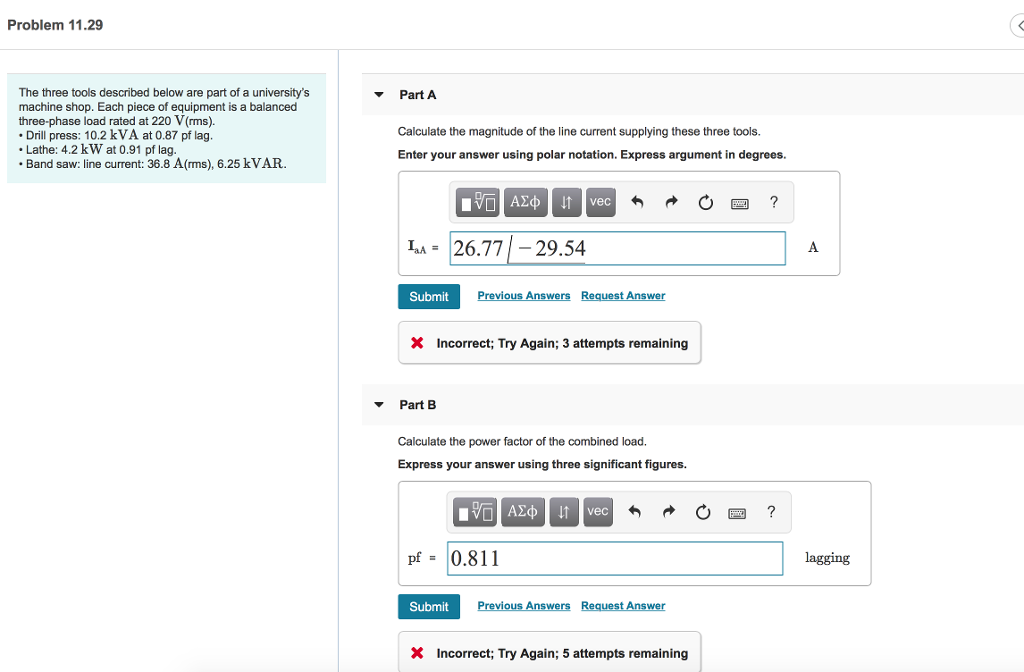The height and width of the screenshot is (672, 1024).
Task: Select the IaA answer input field
Action: coord(617,247)
